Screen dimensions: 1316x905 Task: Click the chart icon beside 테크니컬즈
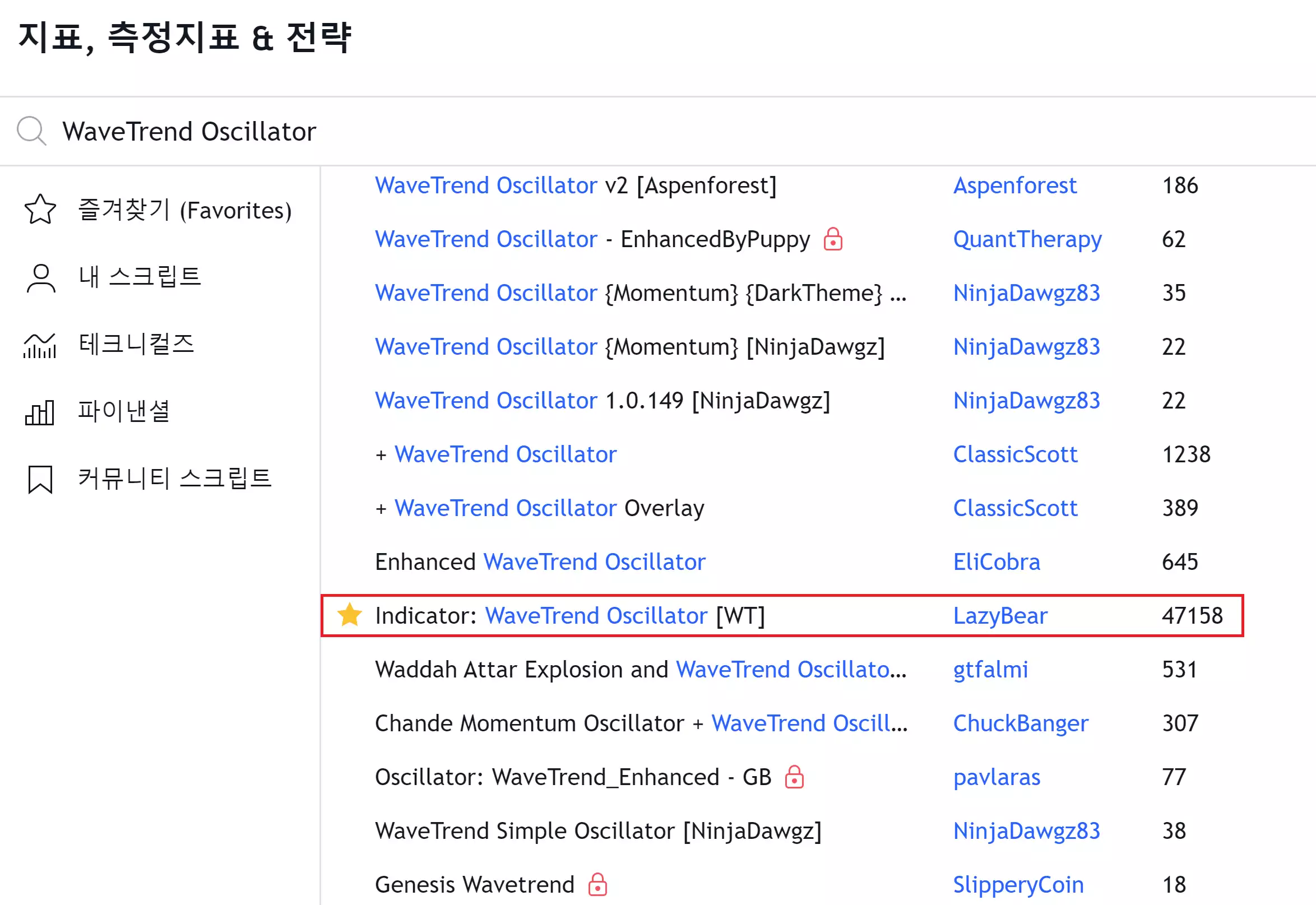(40, 345)
